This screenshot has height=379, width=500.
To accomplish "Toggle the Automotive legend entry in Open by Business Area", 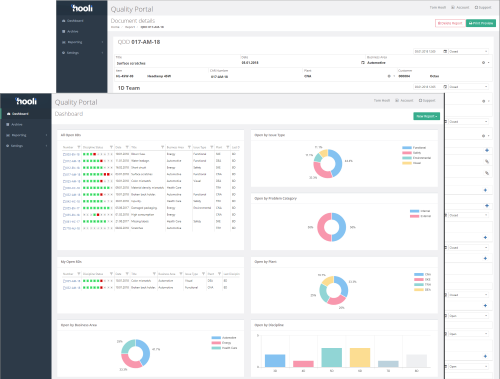I will (224, 338).
